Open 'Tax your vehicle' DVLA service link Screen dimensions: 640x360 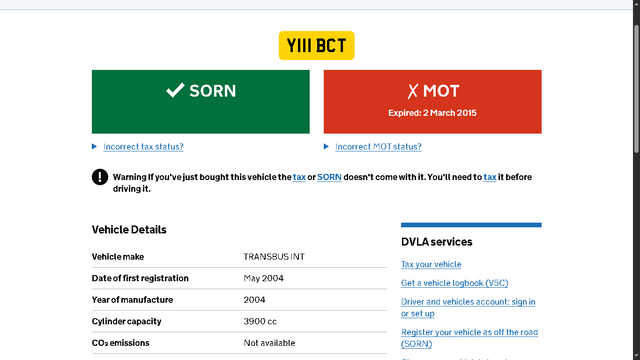[x=431, y=264]
